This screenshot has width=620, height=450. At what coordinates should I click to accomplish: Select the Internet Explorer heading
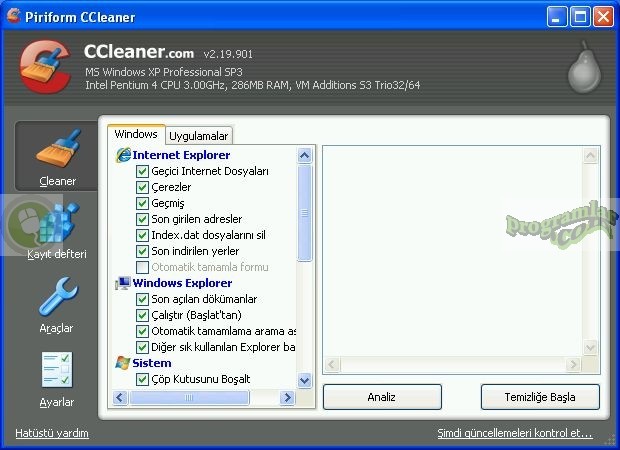(181, 155)
